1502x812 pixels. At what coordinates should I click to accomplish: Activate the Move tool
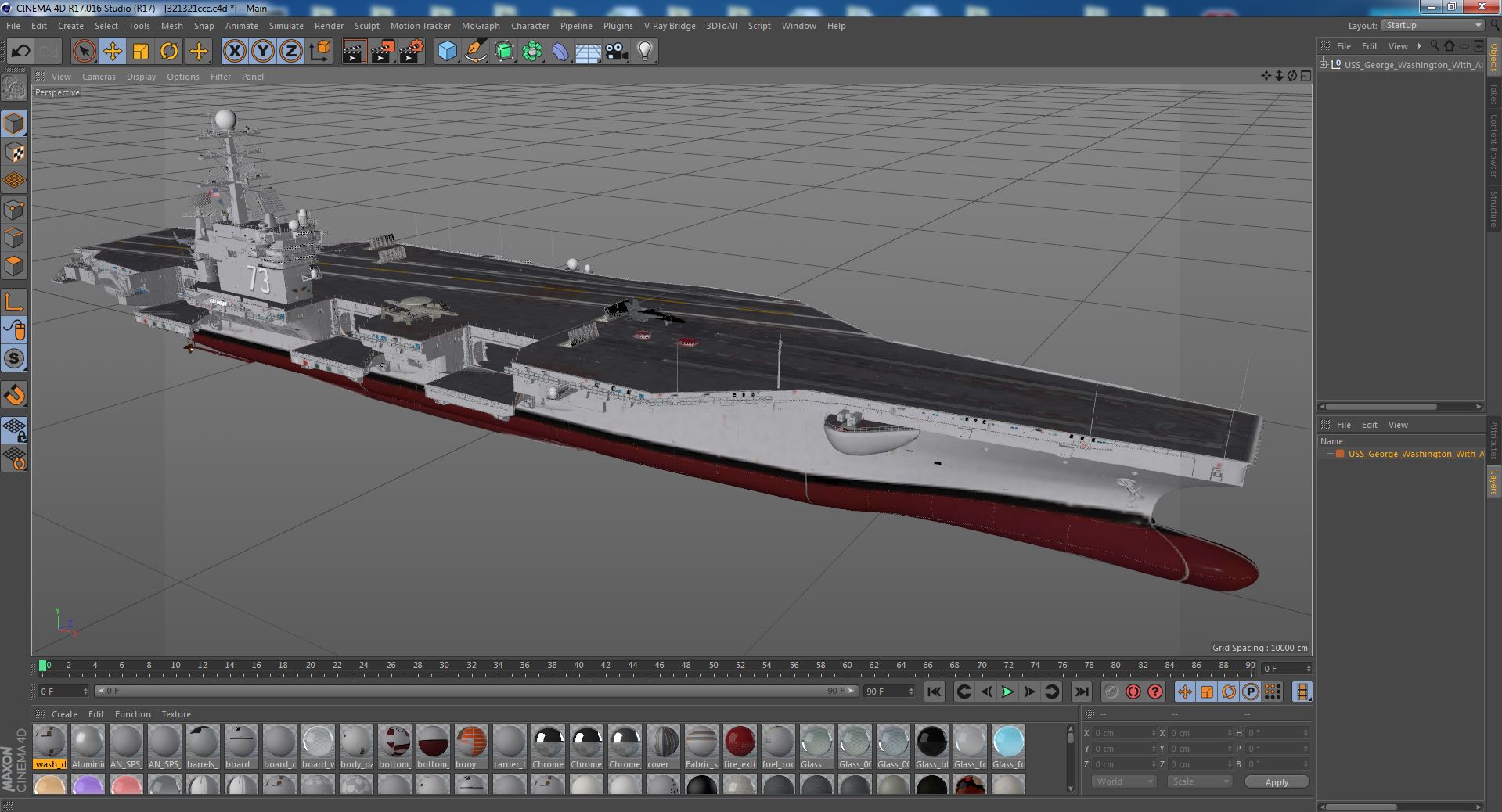tap(112, 52)
